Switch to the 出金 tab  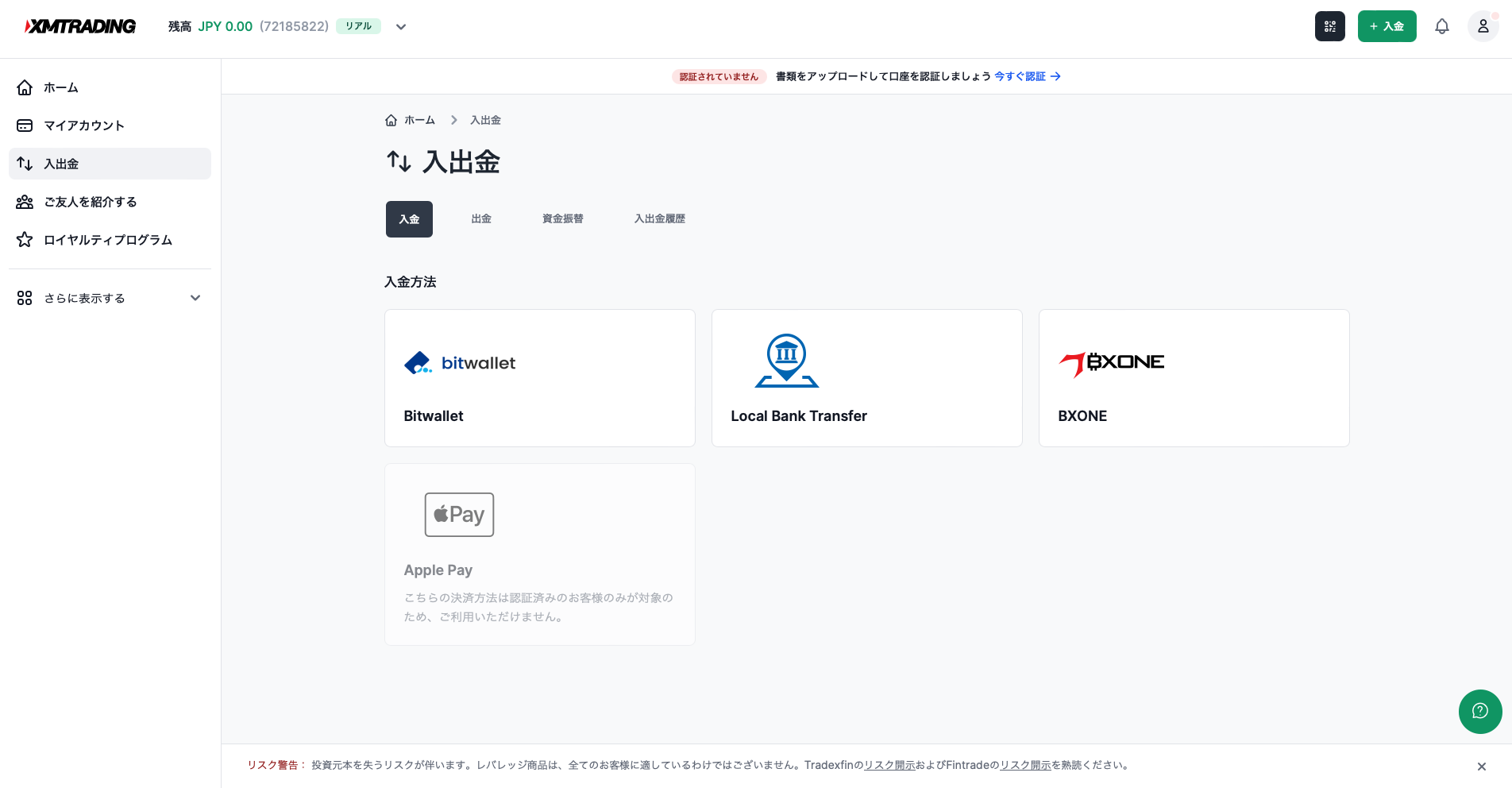tap(481, 219)
